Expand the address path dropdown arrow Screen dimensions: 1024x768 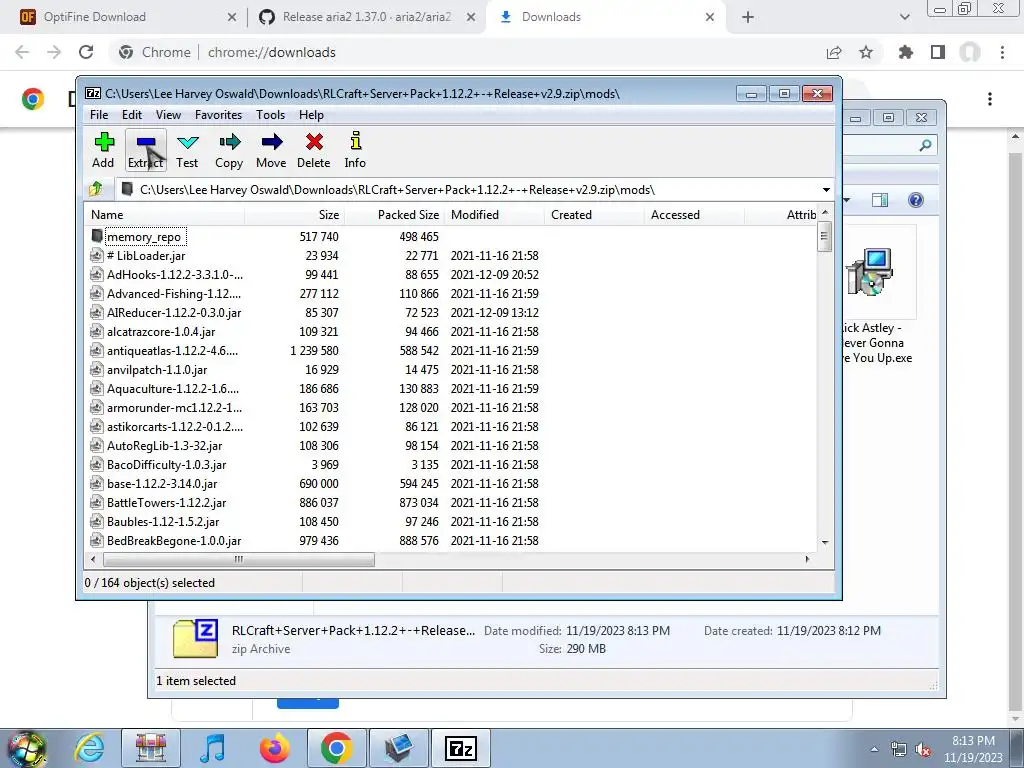826,190
